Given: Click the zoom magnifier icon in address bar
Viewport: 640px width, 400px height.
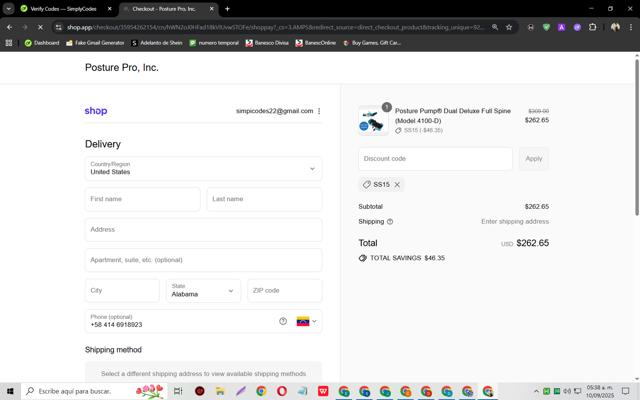Looking at the screenshot, I should tap(495, 27).
